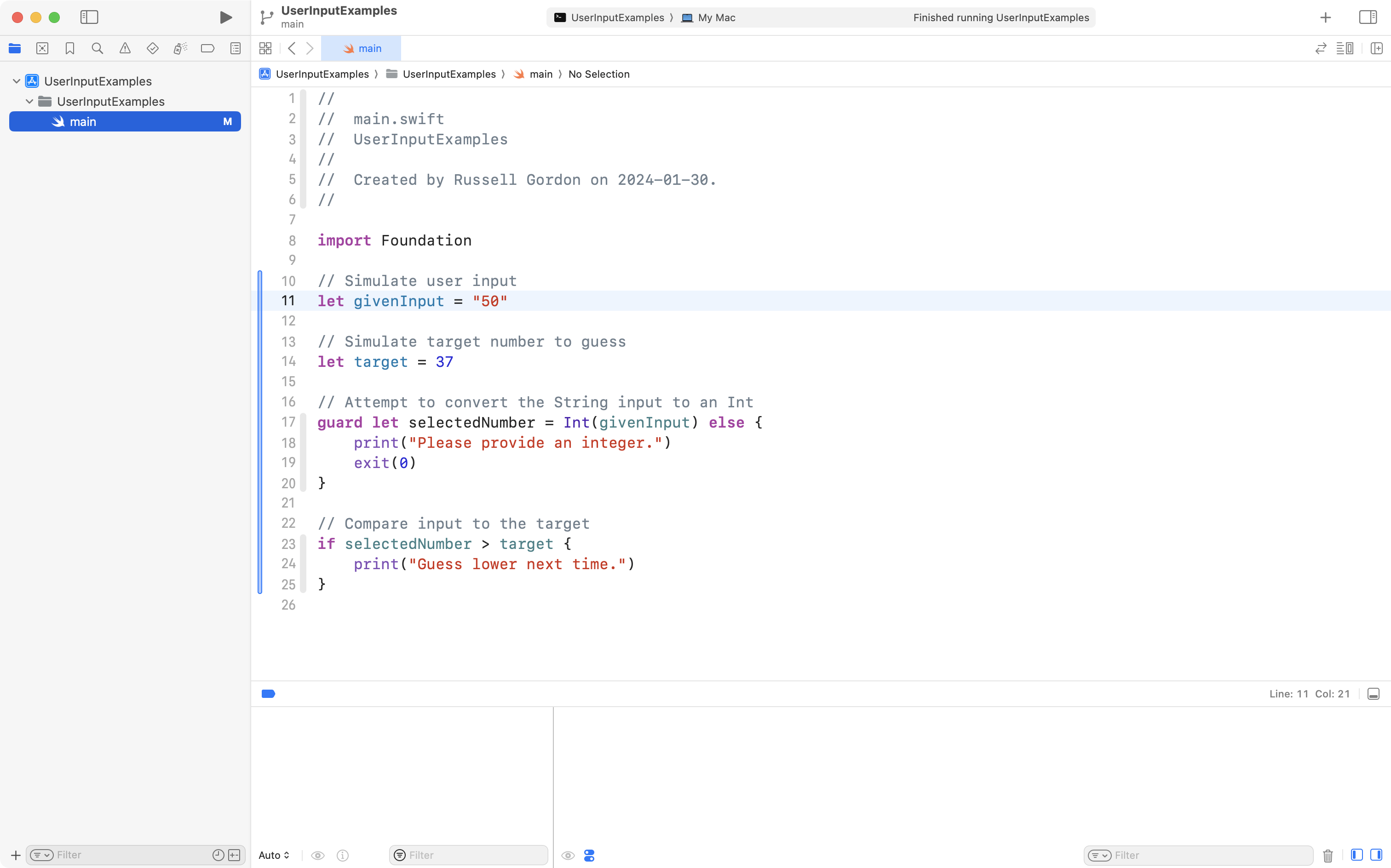Open the Report navigator
The image size is (1391, 868).
[x=236, y=48]
